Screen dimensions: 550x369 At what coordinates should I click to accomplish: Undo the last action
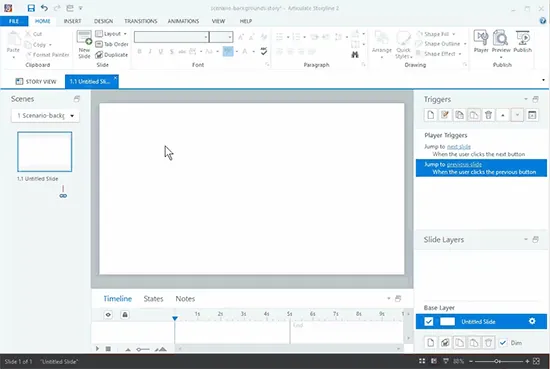(x=44, y=8)
